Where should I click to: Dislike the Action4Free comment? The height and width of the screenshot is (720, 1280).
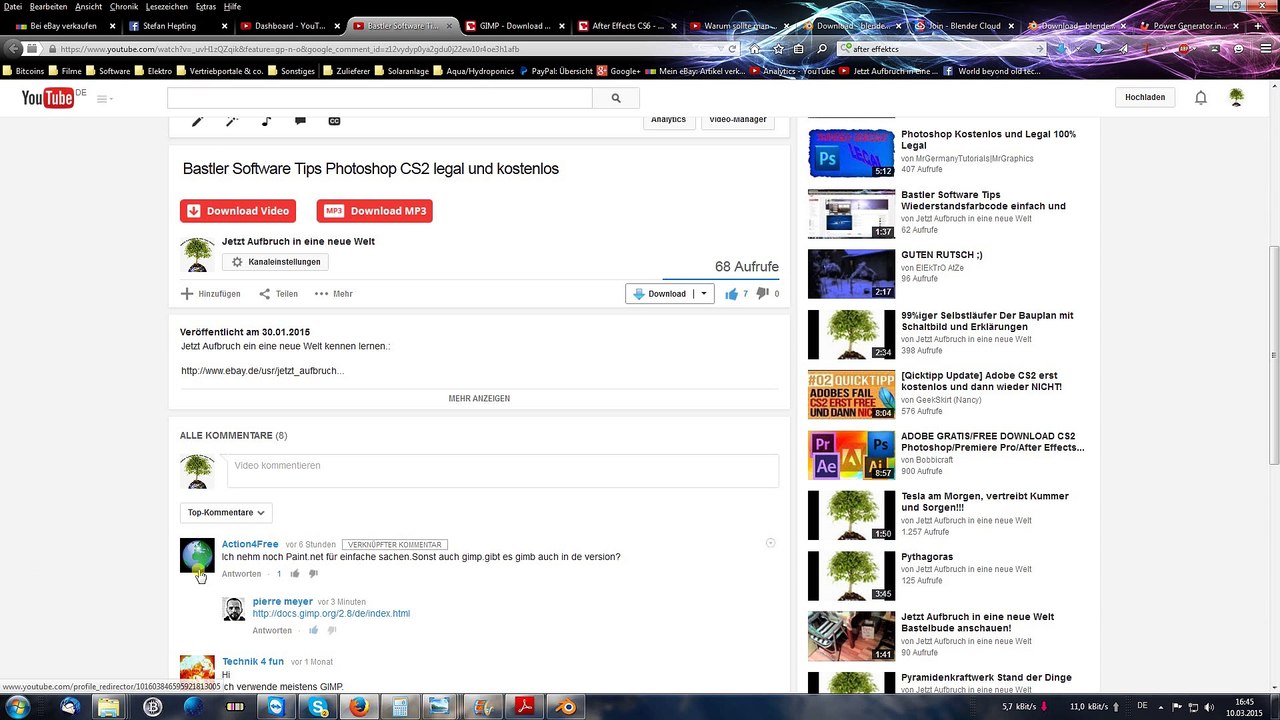point(313,574)
